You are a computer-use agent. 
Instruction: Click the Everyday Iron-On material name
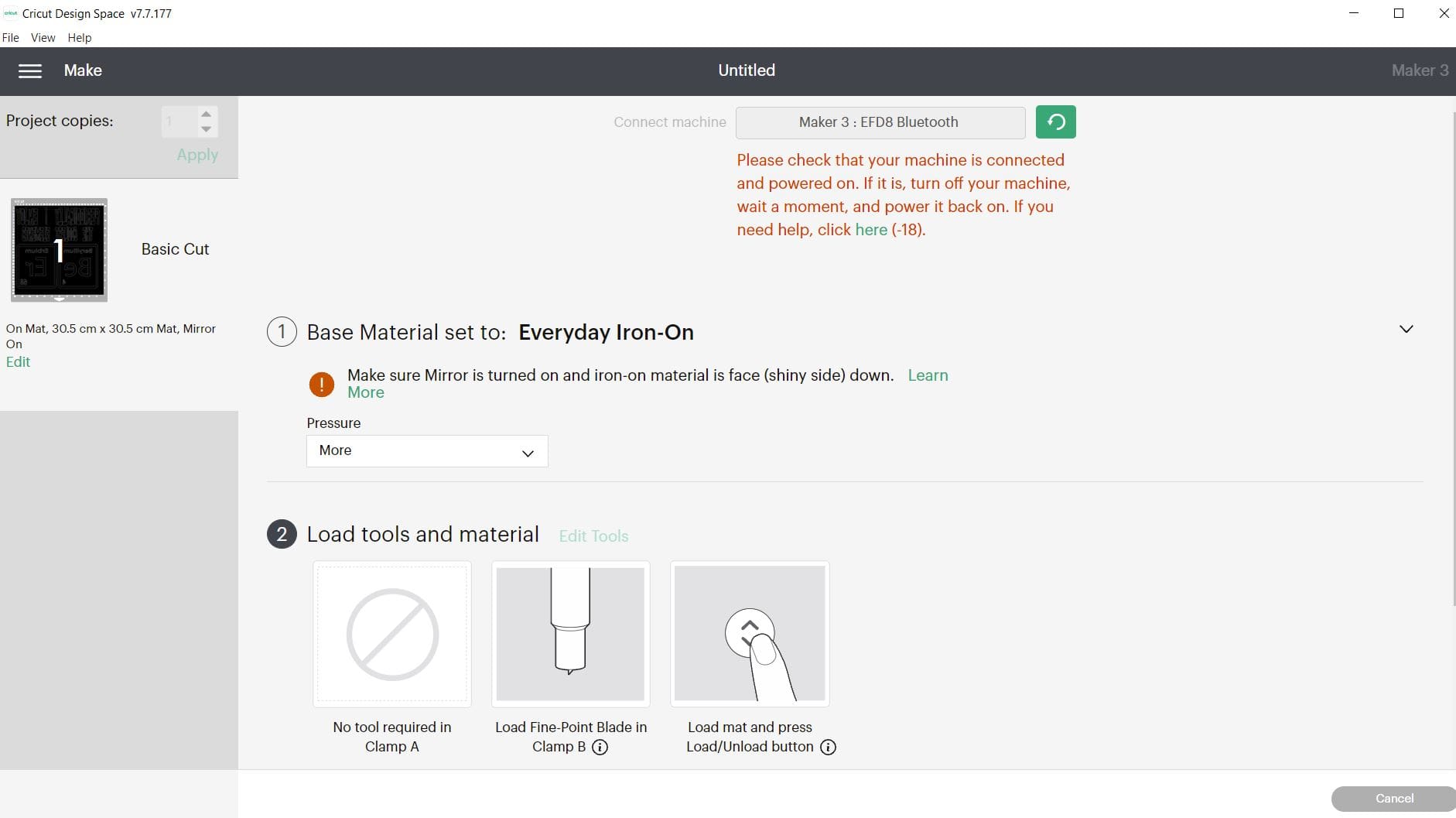click(x=606, y=332)
